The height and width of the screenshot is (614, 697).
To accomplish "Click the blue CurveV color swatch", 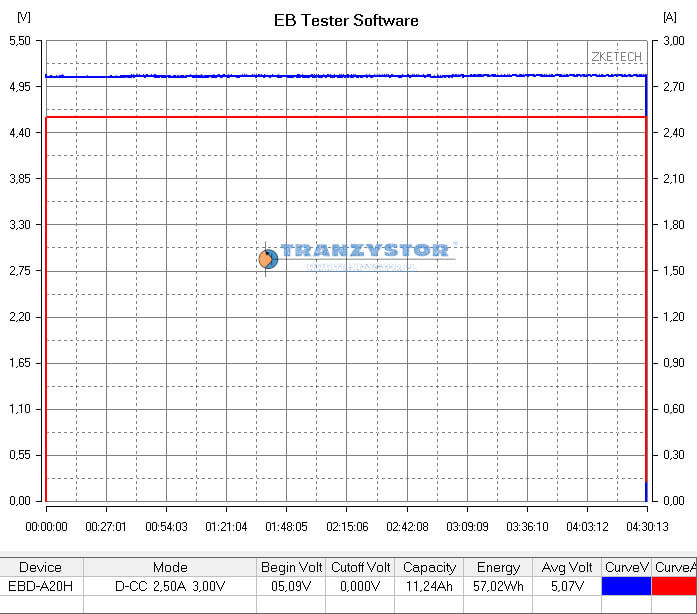I will (626, 586).
